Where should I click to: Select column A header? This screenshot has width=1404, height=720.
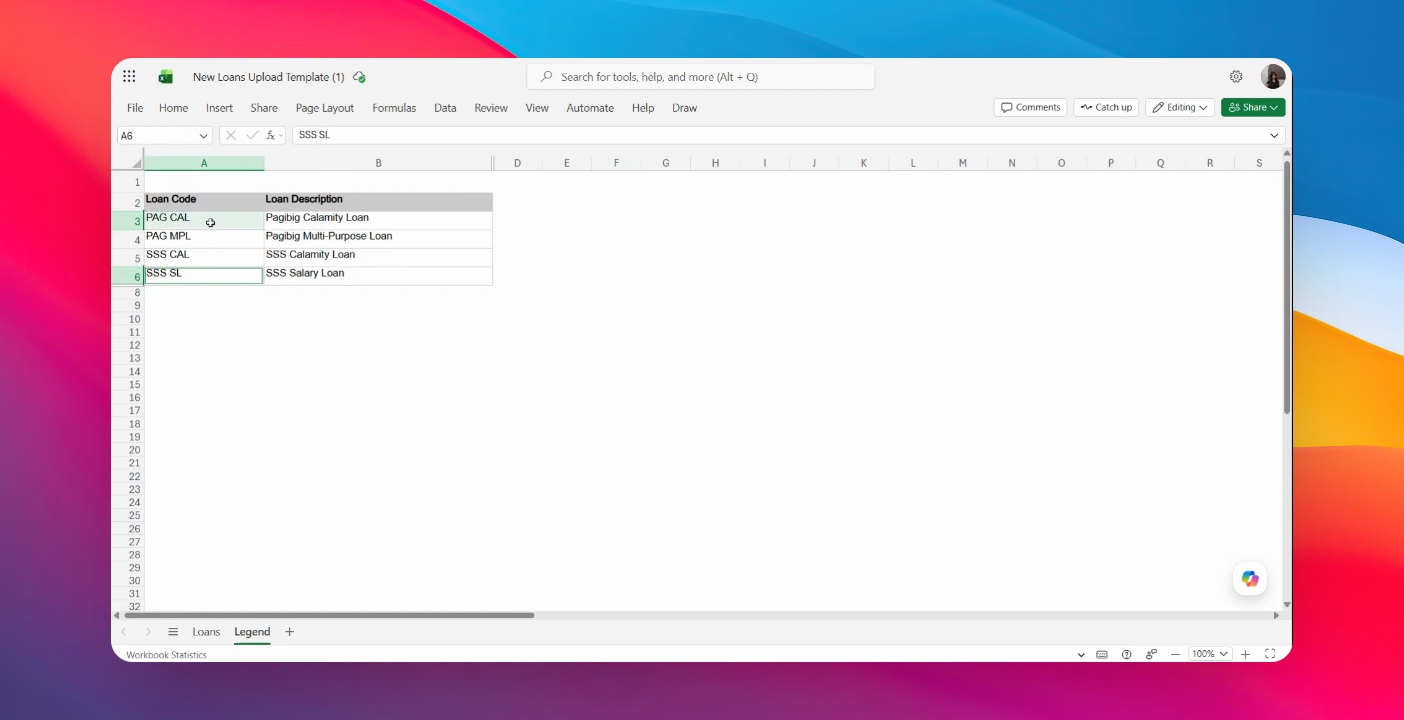point(204,163)
